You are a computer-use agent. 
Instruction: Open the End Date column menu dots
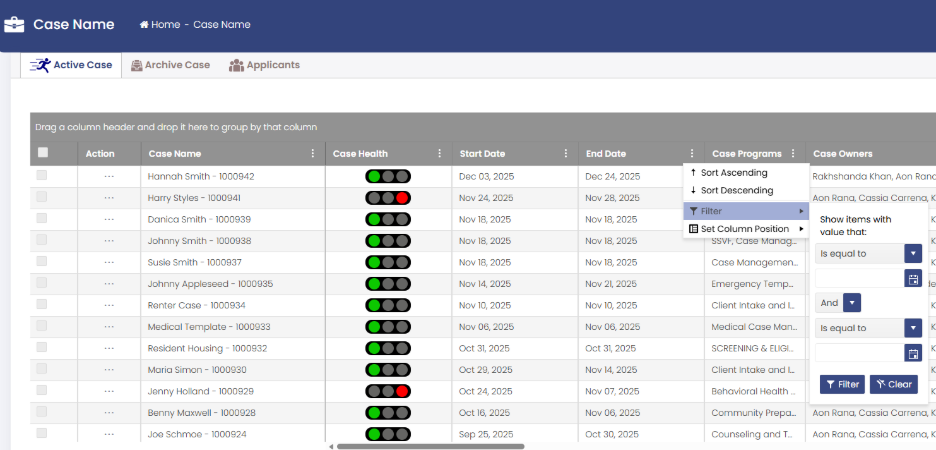[692, 153]
